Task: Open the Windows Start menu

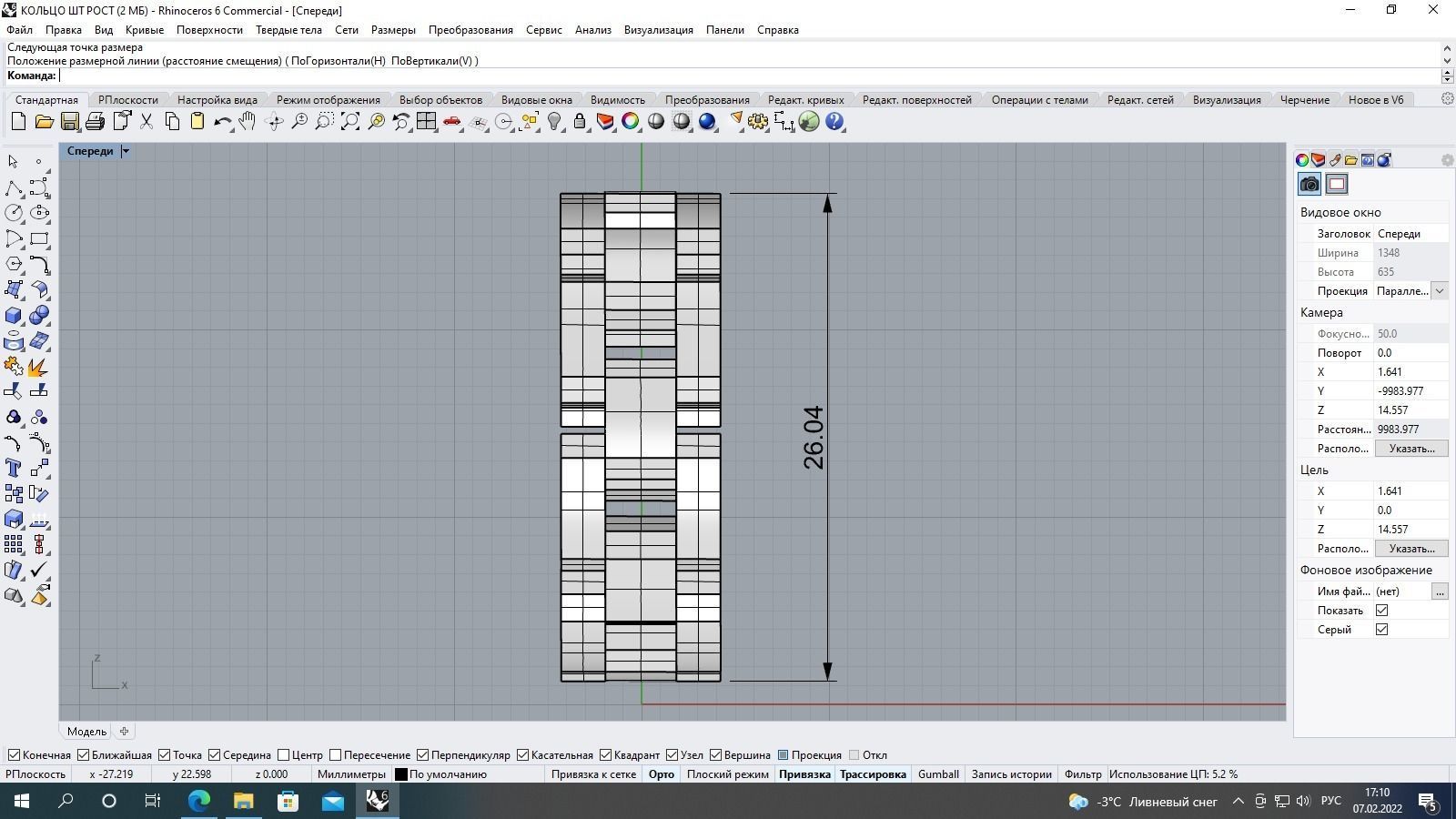Action: coord(20,801)
